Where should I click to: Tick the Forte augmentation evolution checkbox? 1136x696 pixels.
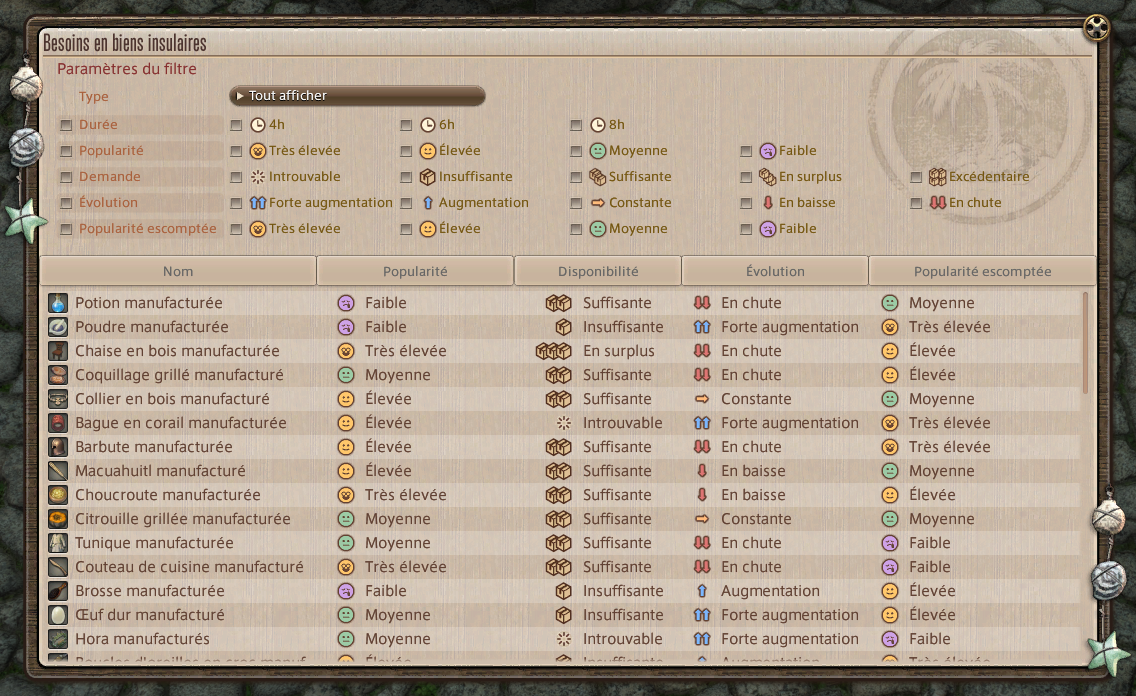click(236, 204)
